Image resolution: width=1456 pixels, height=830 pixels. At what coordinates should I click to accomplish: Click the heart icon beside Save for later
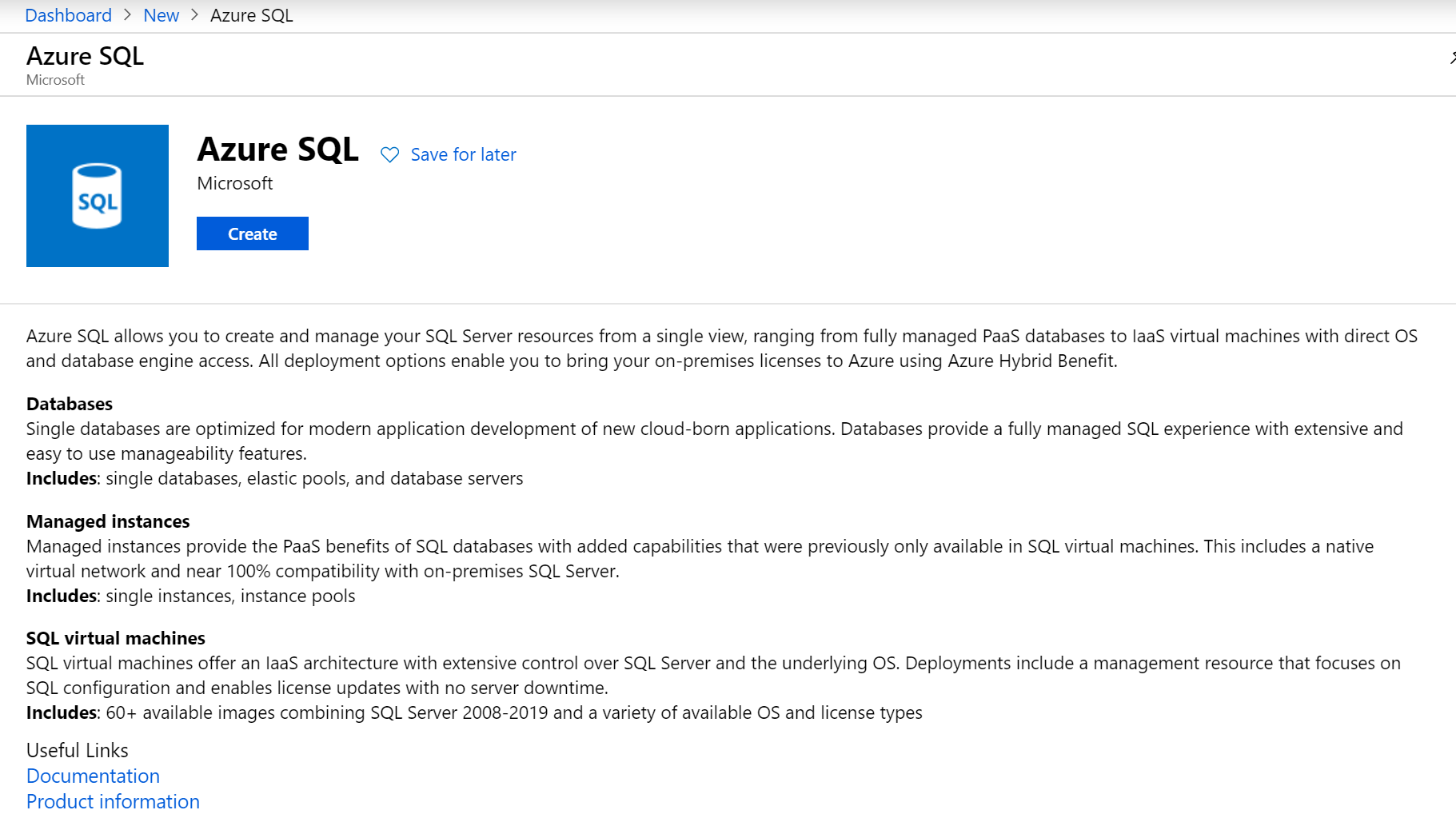[x=389, y=154]
